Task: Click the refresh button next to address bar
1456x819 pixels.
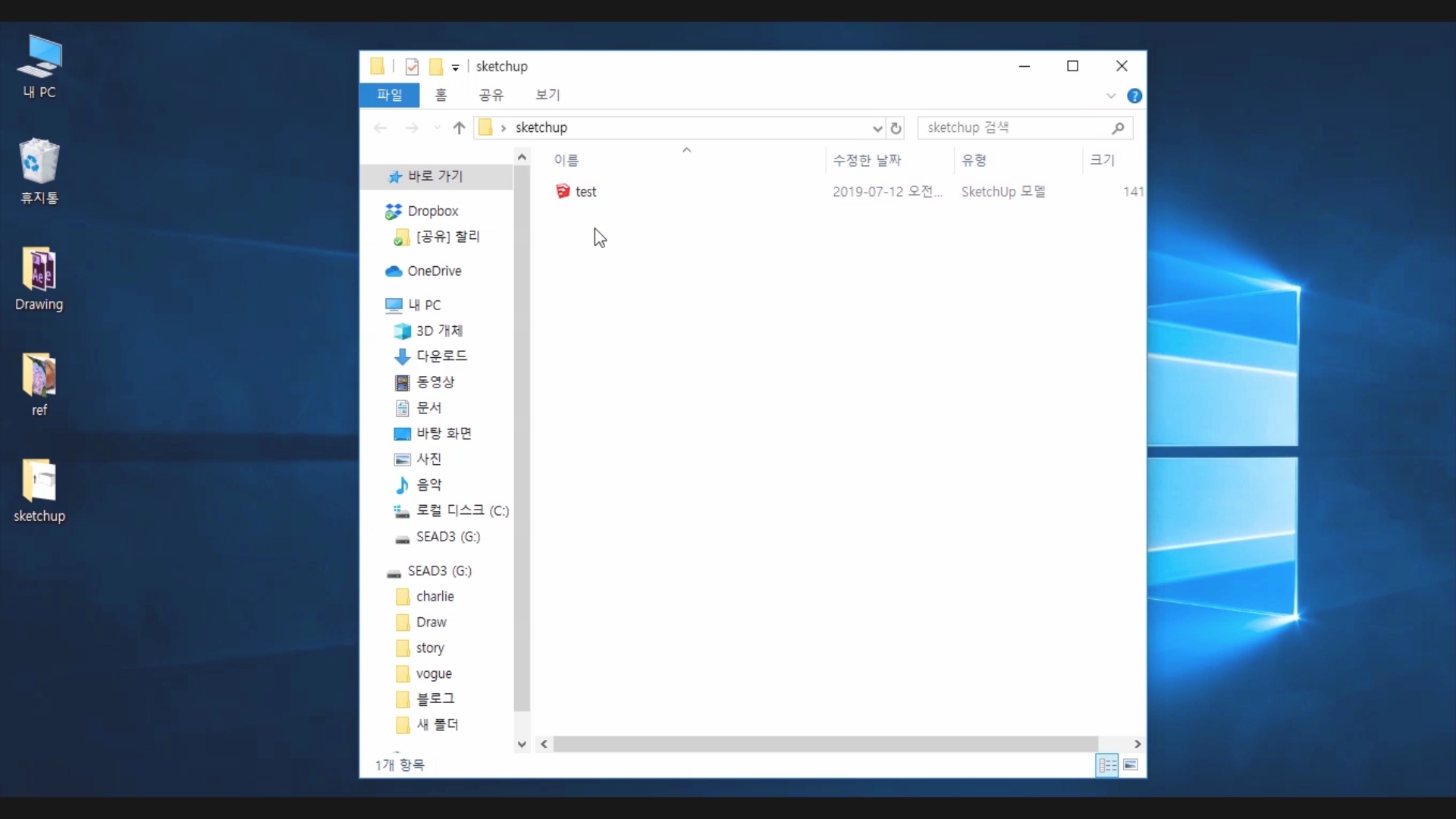Action: 896,128
